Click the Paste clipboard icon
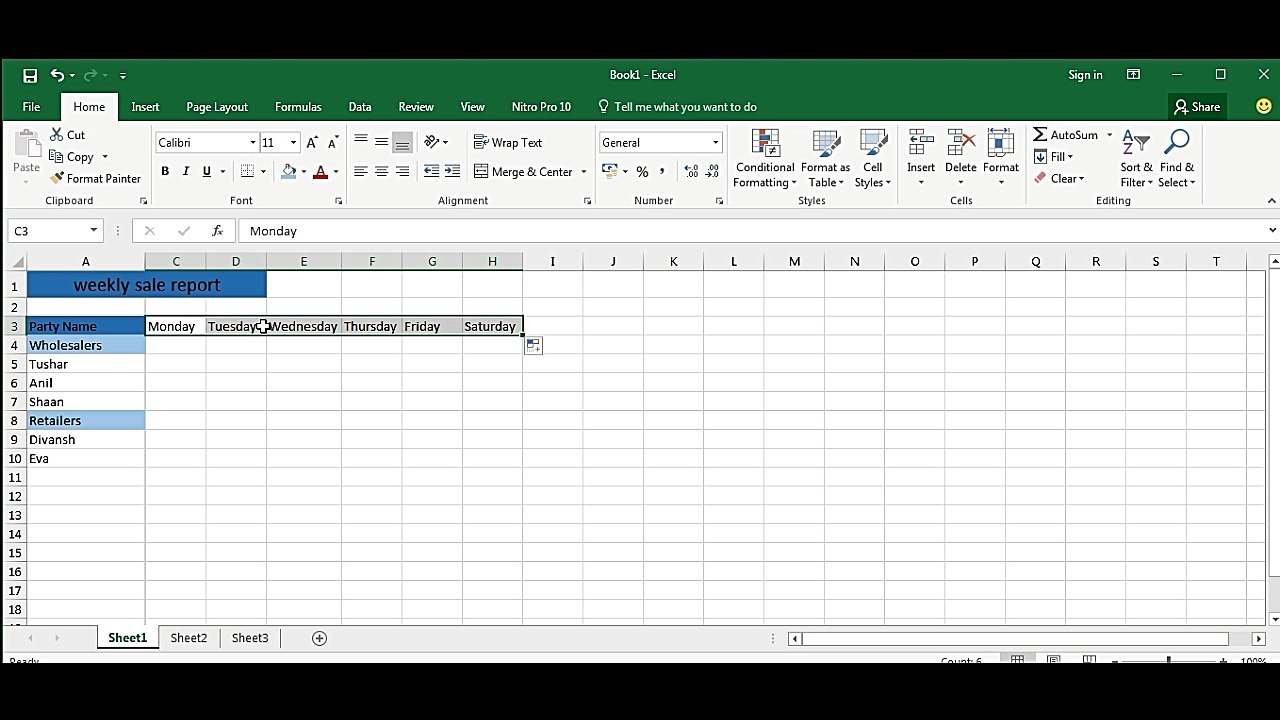Screen dimensions: 1280x720 [27, 144]
